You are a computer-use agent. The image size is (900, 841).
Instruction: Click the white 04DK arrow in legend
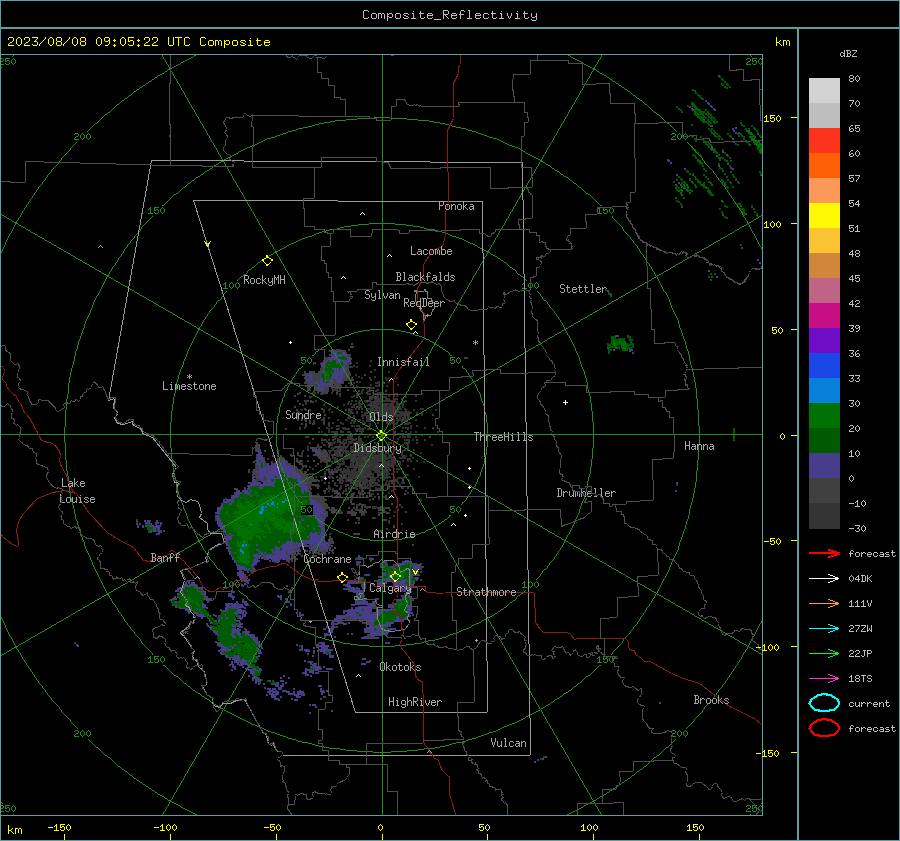tap(824, 578)
